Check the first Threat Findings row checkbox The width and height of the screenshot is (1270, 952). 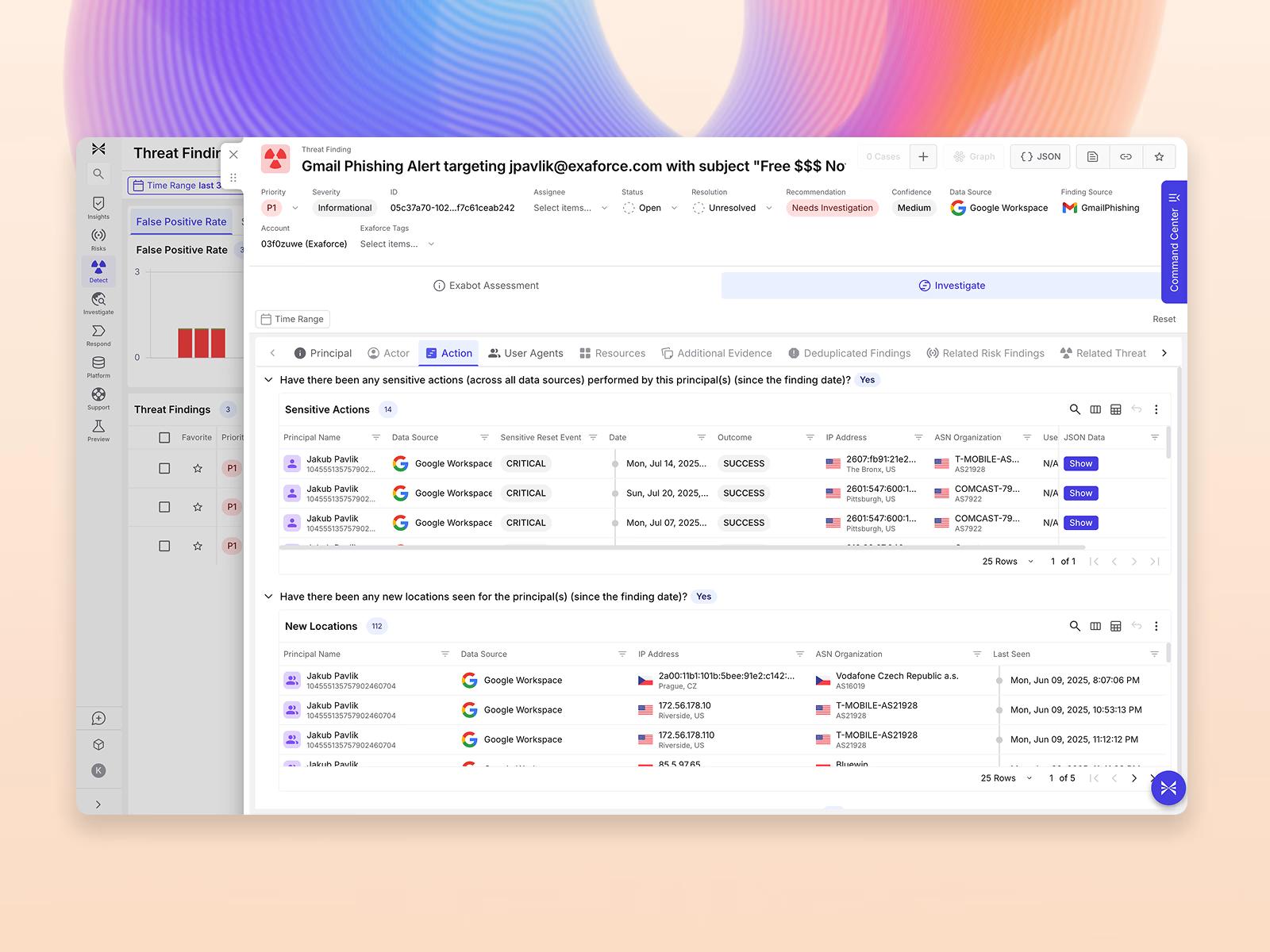164,468
